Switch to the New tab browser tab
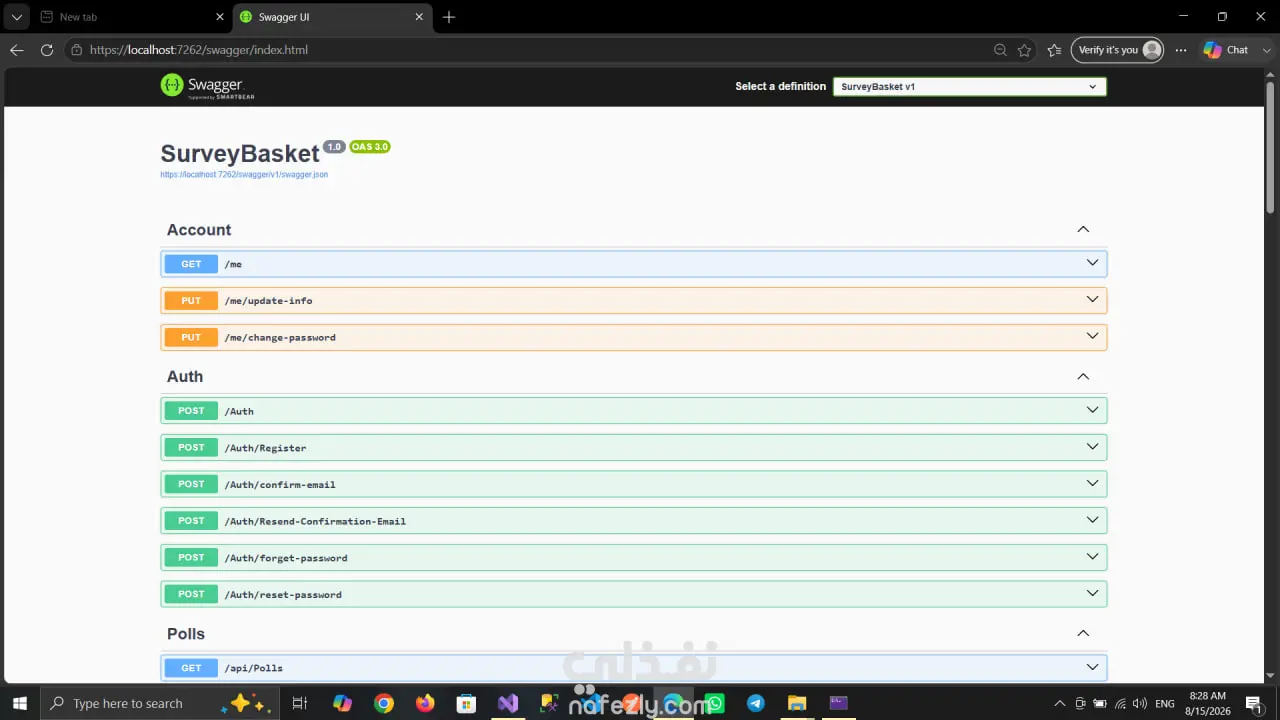 click(133, 17)
